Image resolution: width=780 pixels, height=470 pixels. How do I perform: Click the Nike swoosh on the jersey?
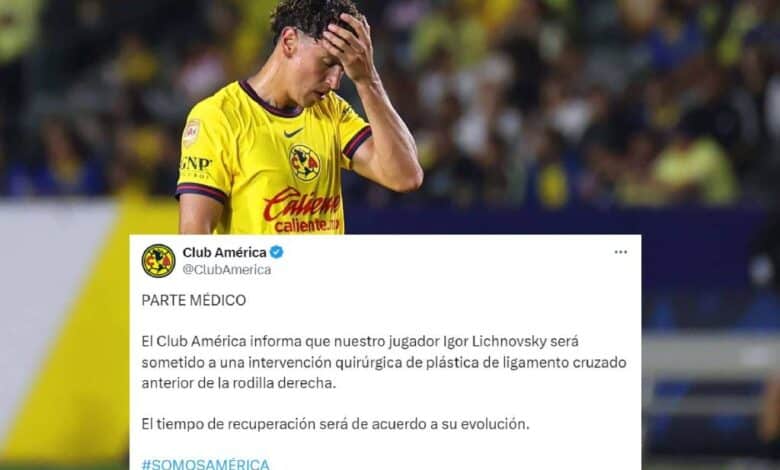tap(293, 133)
